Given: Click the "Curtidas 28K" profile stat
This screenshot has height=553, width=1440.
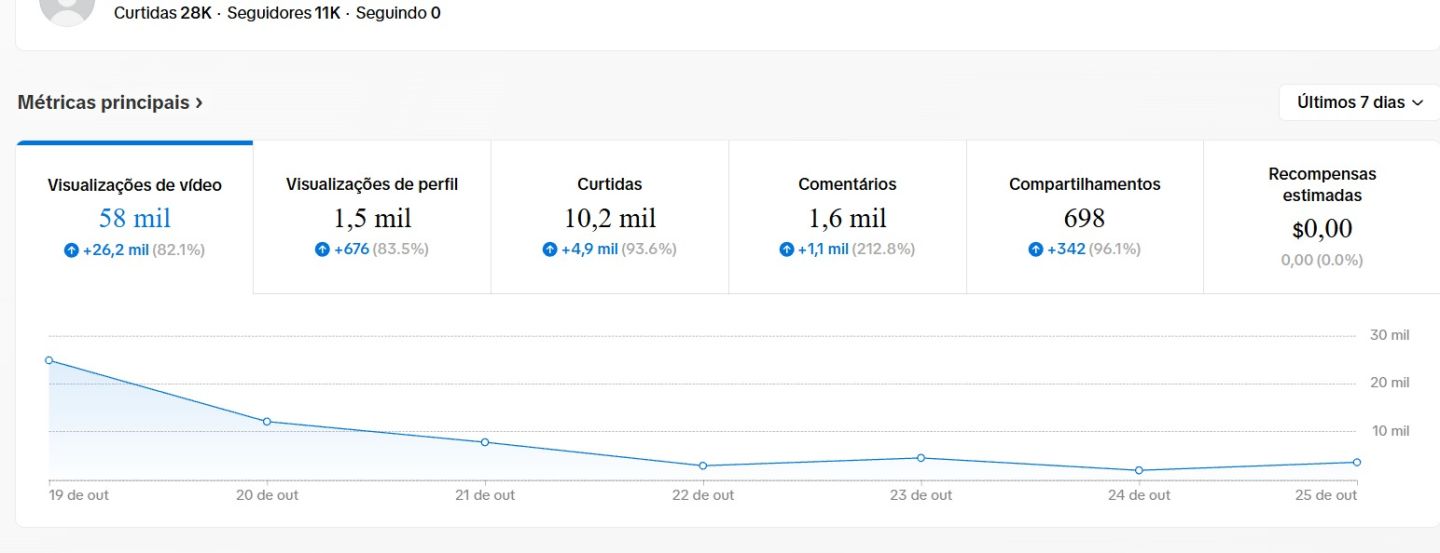Looking at the screenshot, I should (163, 13).
